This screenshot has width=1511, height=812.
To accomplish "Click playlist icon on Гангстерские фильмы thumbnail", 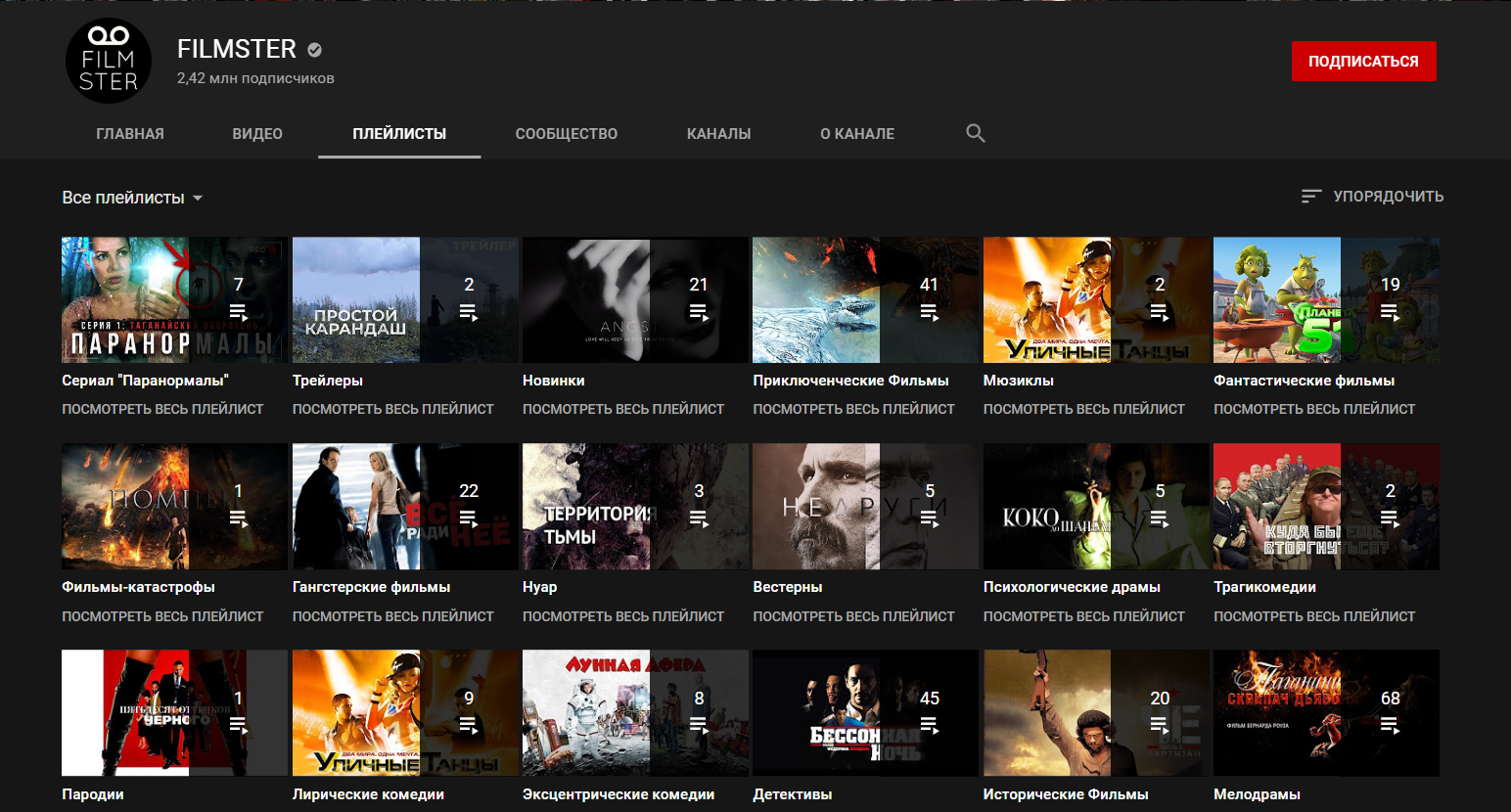I will point(468,519).
